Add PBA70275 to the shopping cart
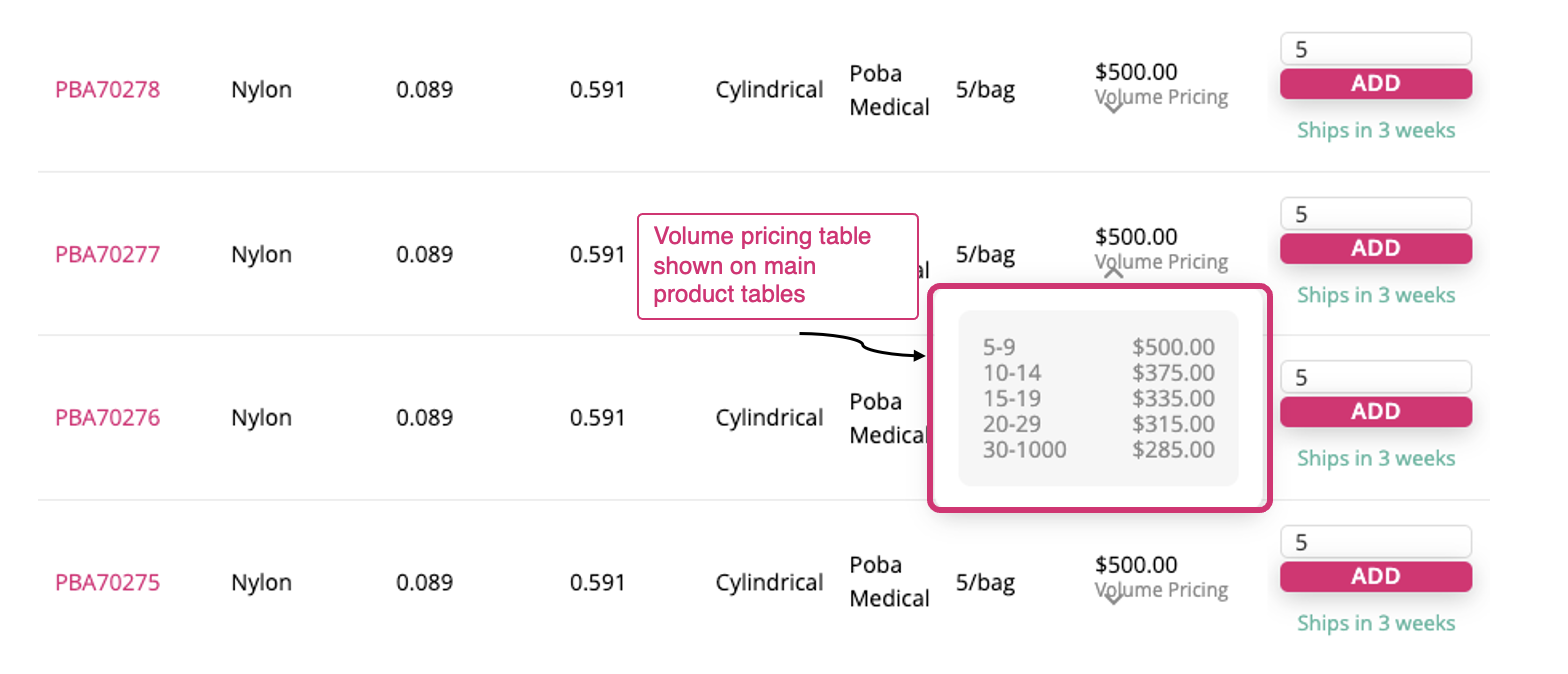The image size is (1568, 674). 1375,576
